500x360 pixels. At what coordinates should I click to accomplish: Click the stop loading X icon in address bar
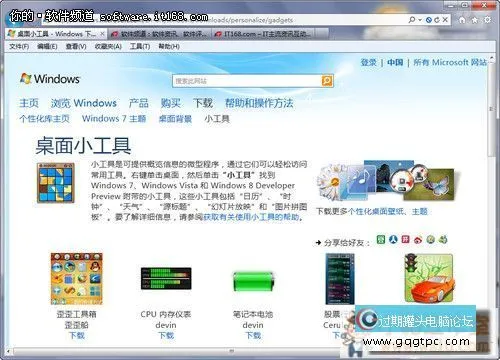[445, 20]
